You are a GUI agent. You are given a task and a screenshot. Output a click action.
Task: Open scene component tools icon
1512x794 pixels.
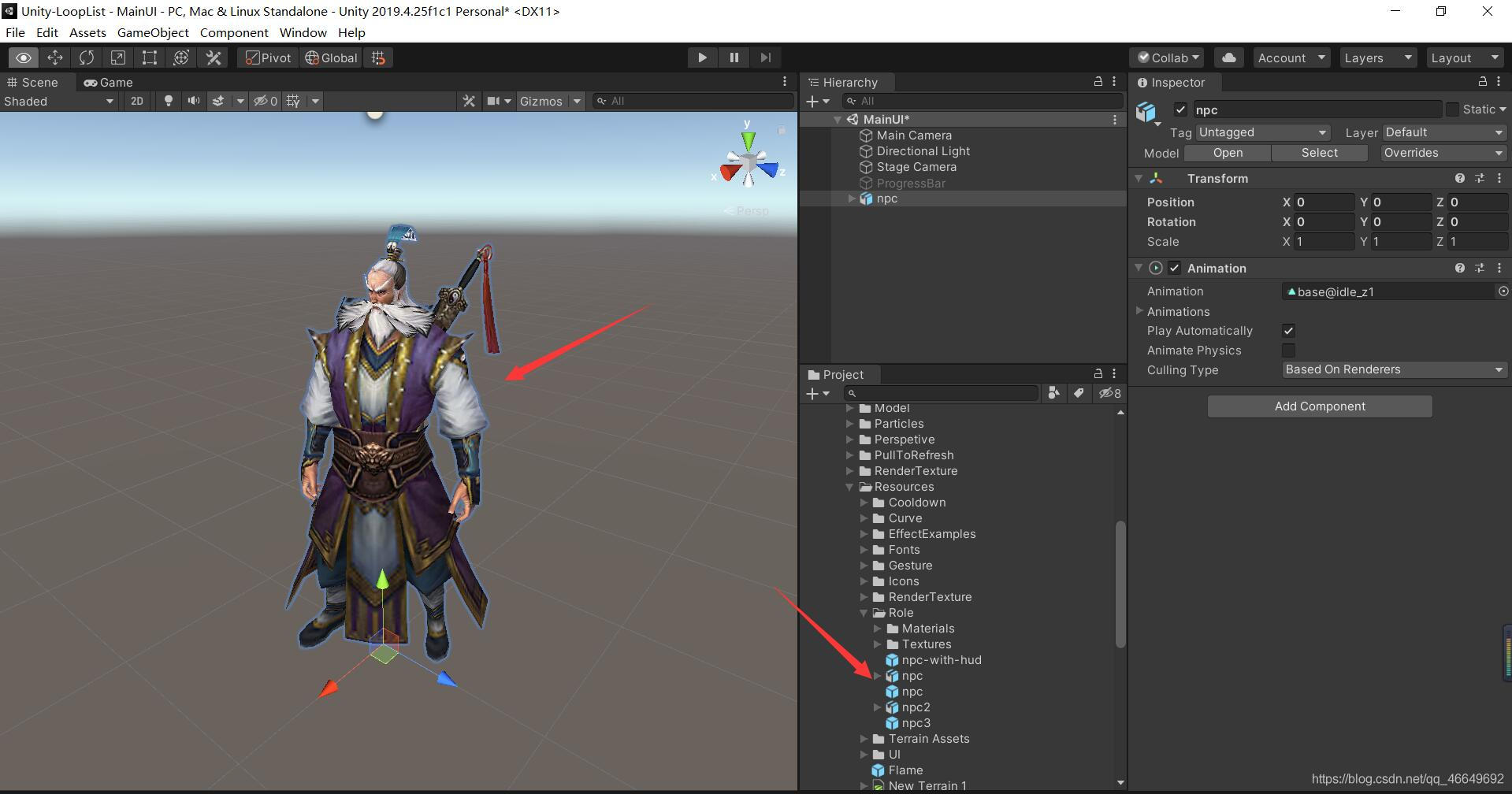469,101
